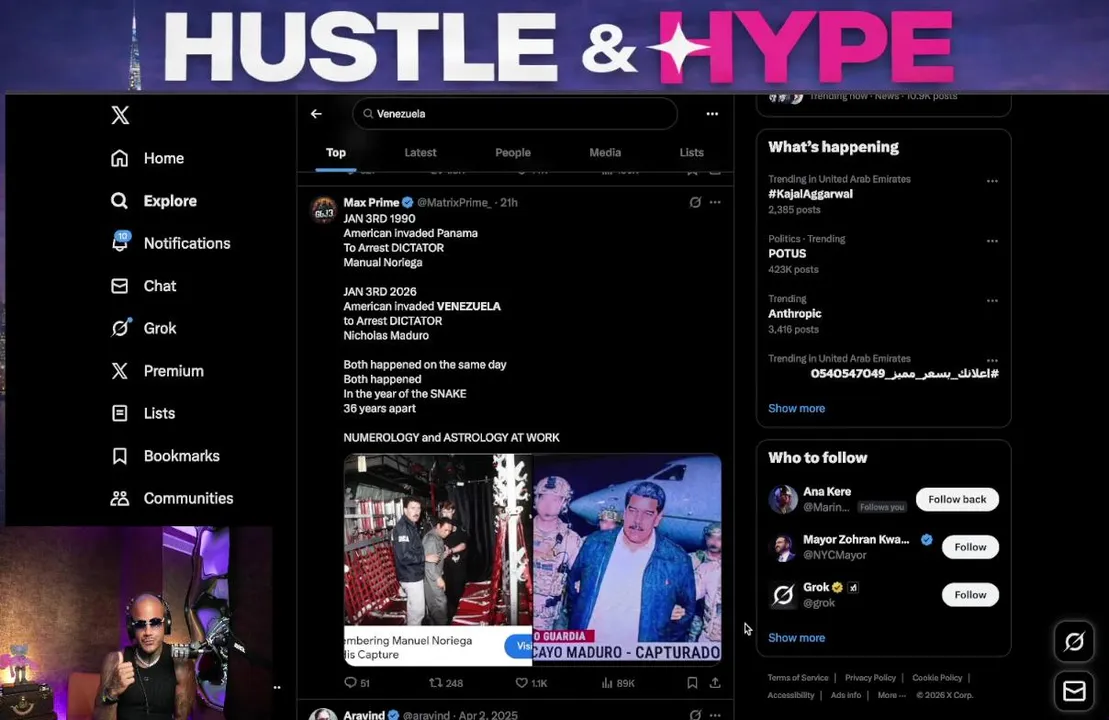Open Chat in the sidebar
Viewport: 1109px width, 720px height.
(144, 286)
